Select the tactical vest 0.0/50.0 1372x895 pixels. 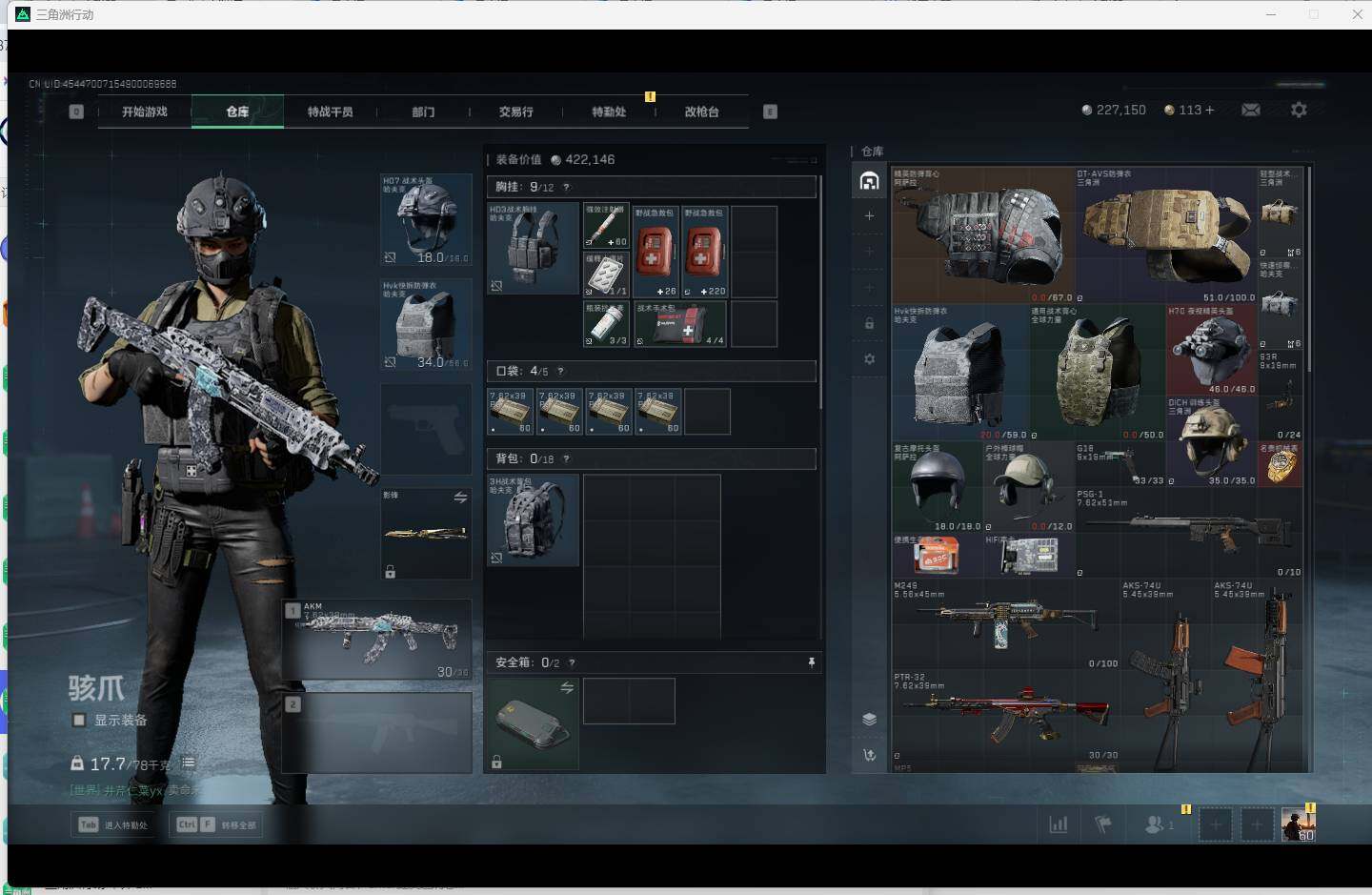tap(1098, 373)
